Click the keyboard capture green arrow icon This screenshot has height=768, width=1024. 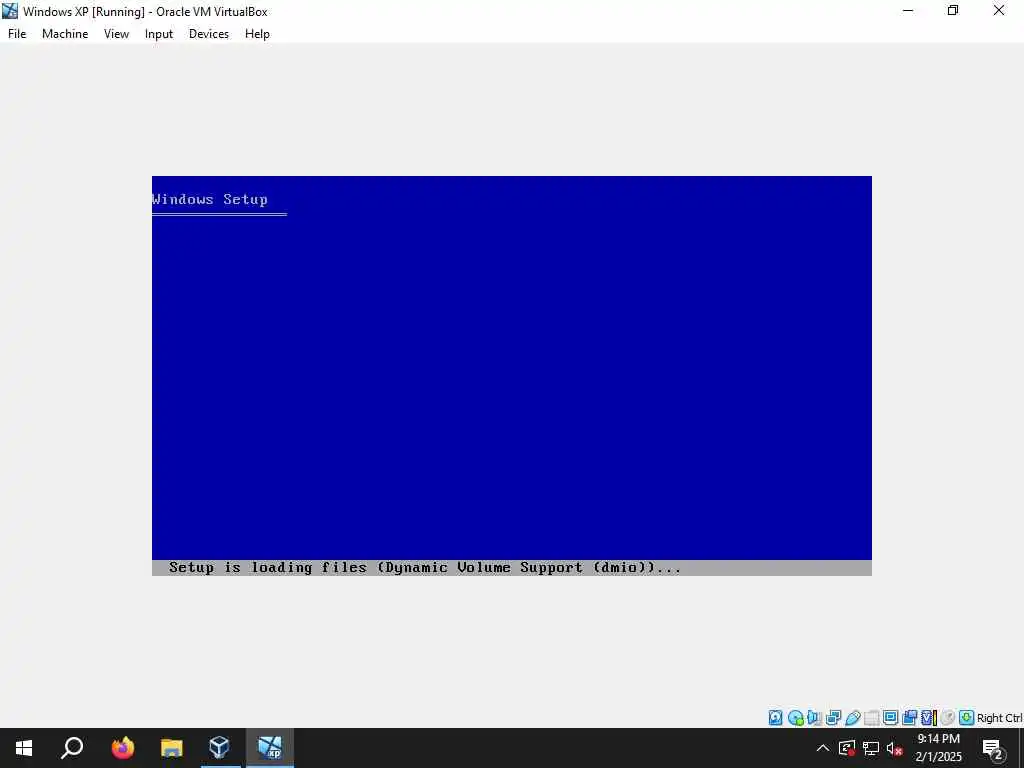[967, 718]
